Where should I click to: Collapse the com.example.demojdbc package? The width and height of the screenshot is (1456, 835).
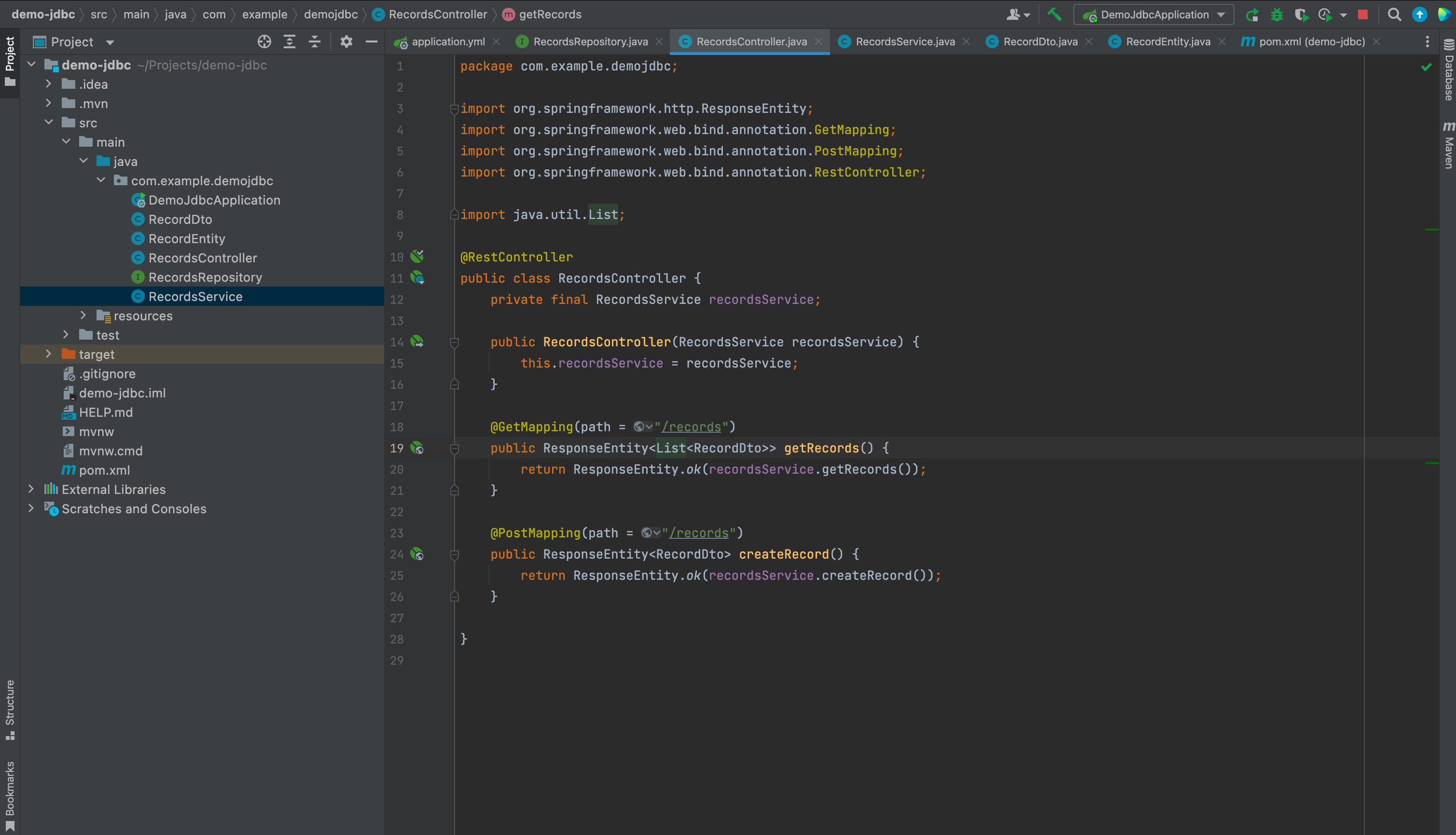tap(101, 180)
